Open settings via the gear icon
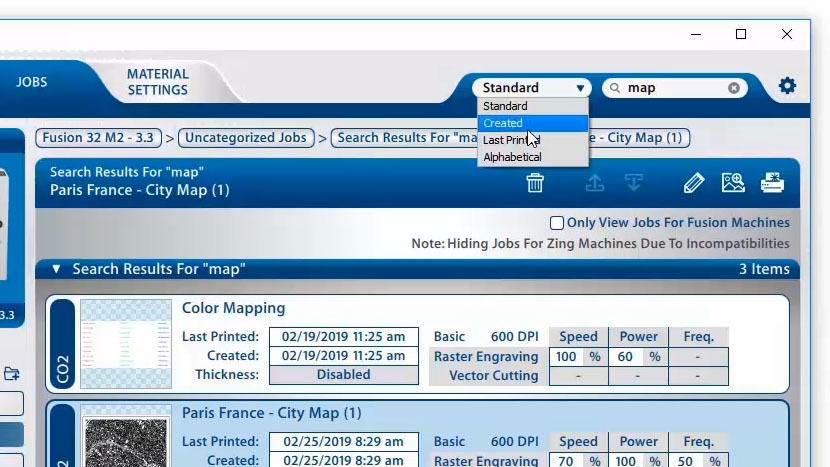The height and width of the screenshot is (467, 830). click(x=787, y=86)
